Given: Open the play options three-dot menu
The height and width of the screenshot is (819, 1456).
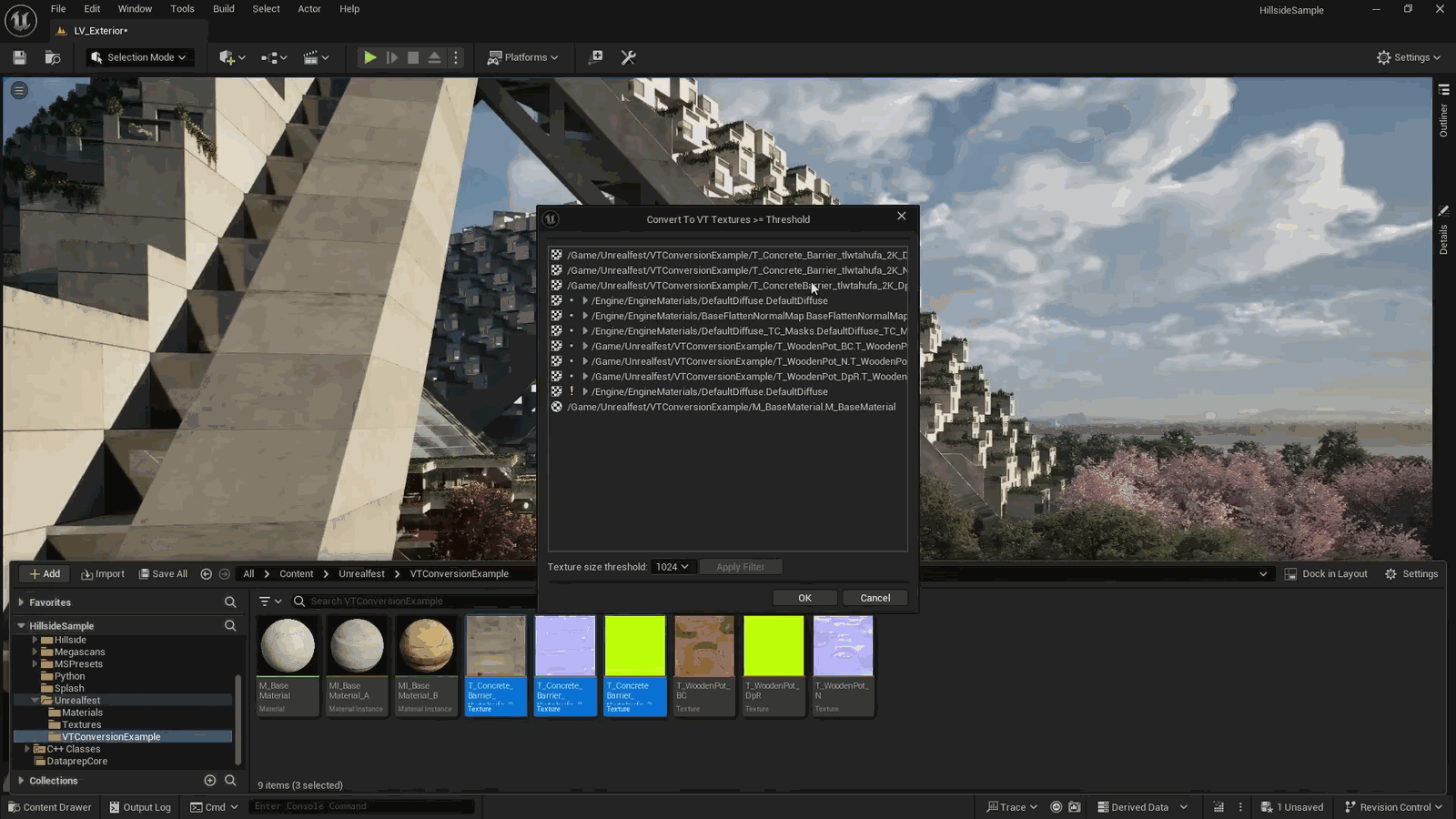Looking at the screenshot, I should [456, 57].
